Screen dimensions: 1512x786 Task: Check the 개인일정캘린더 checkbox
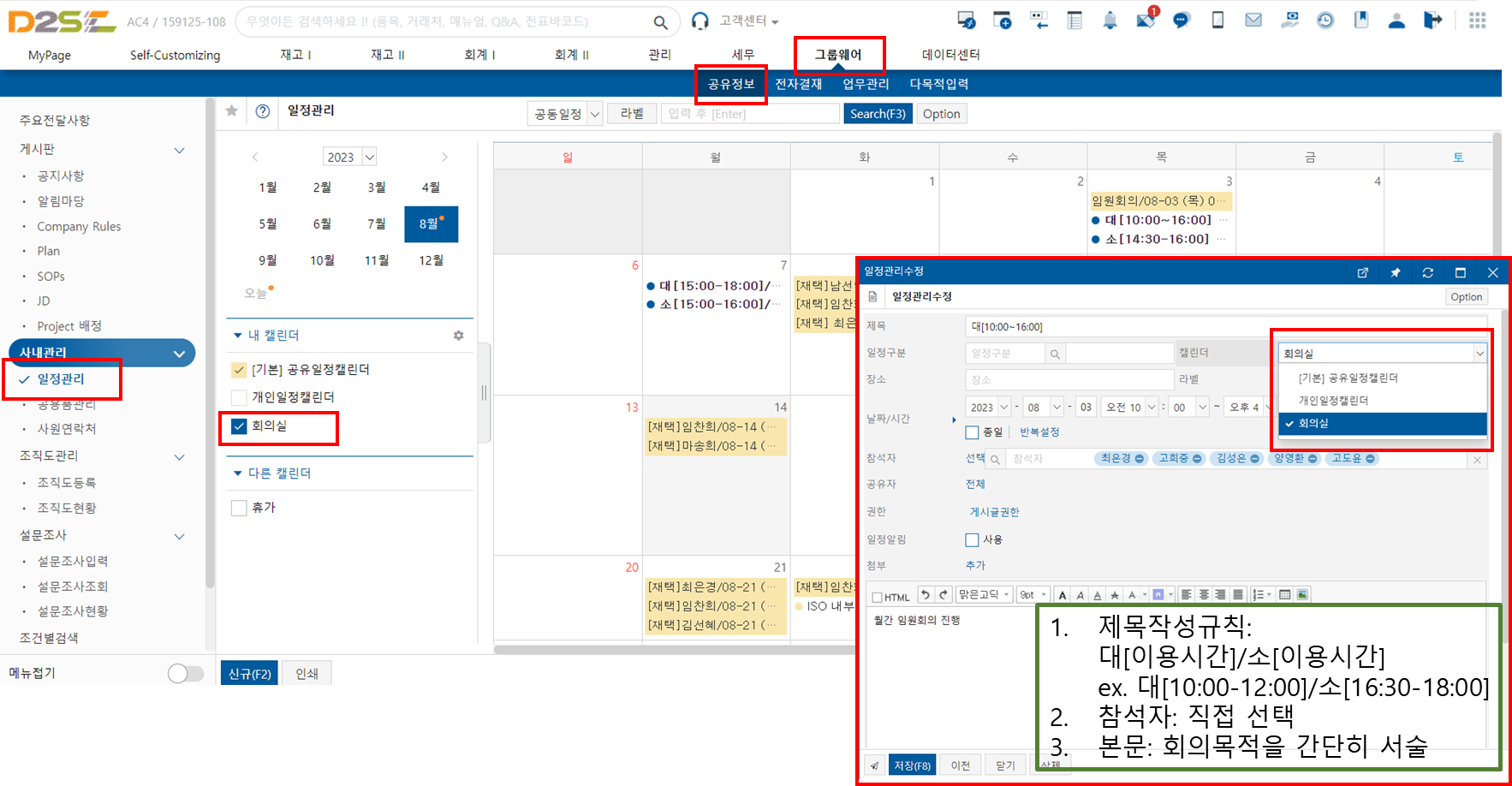(x=239, y=397)
